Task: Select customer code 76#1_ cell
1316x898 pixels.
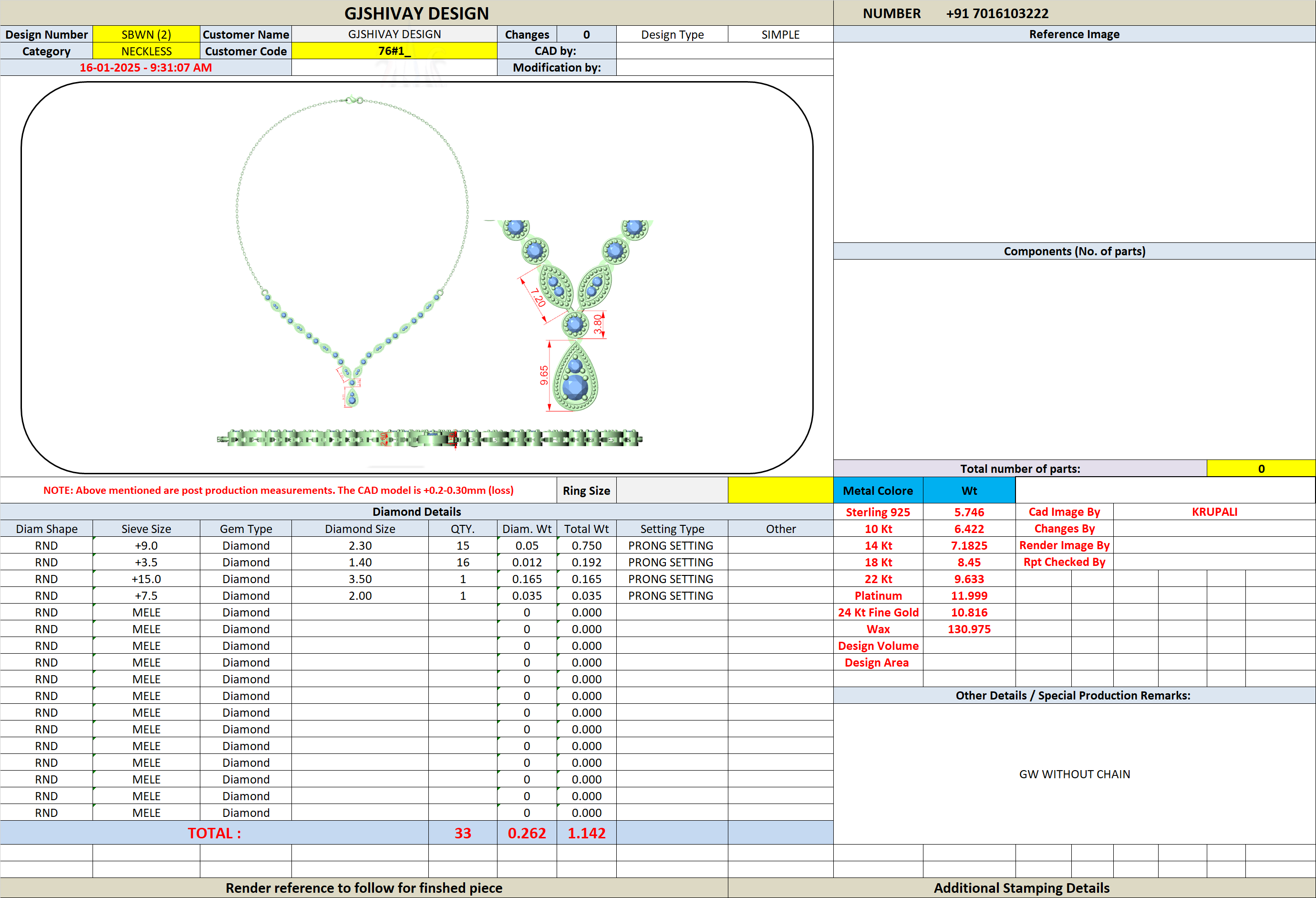Action: point(394,51)
